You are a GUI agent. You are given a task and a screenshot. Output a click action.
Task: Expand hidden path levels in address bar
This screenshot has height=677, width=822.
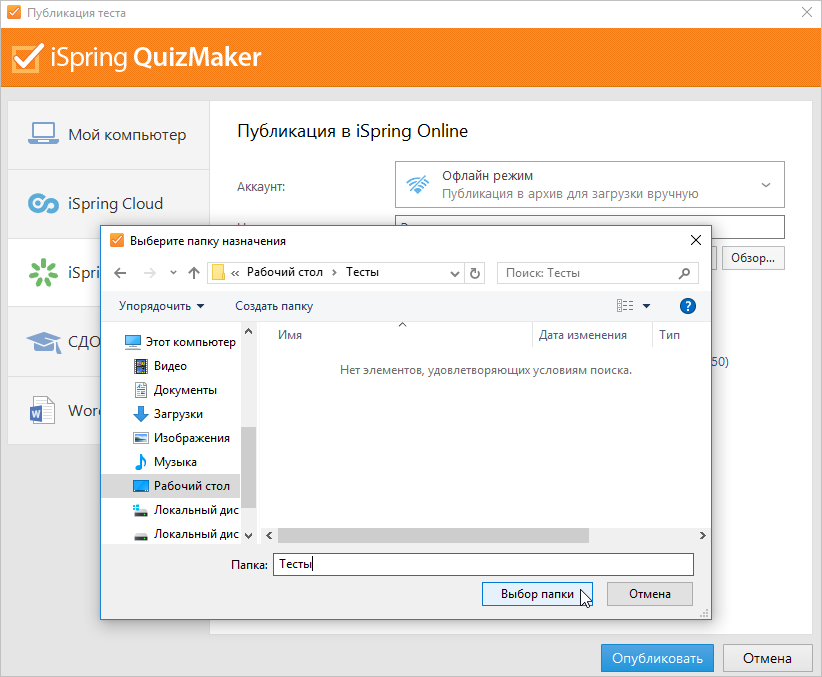[x=235, y=273]
